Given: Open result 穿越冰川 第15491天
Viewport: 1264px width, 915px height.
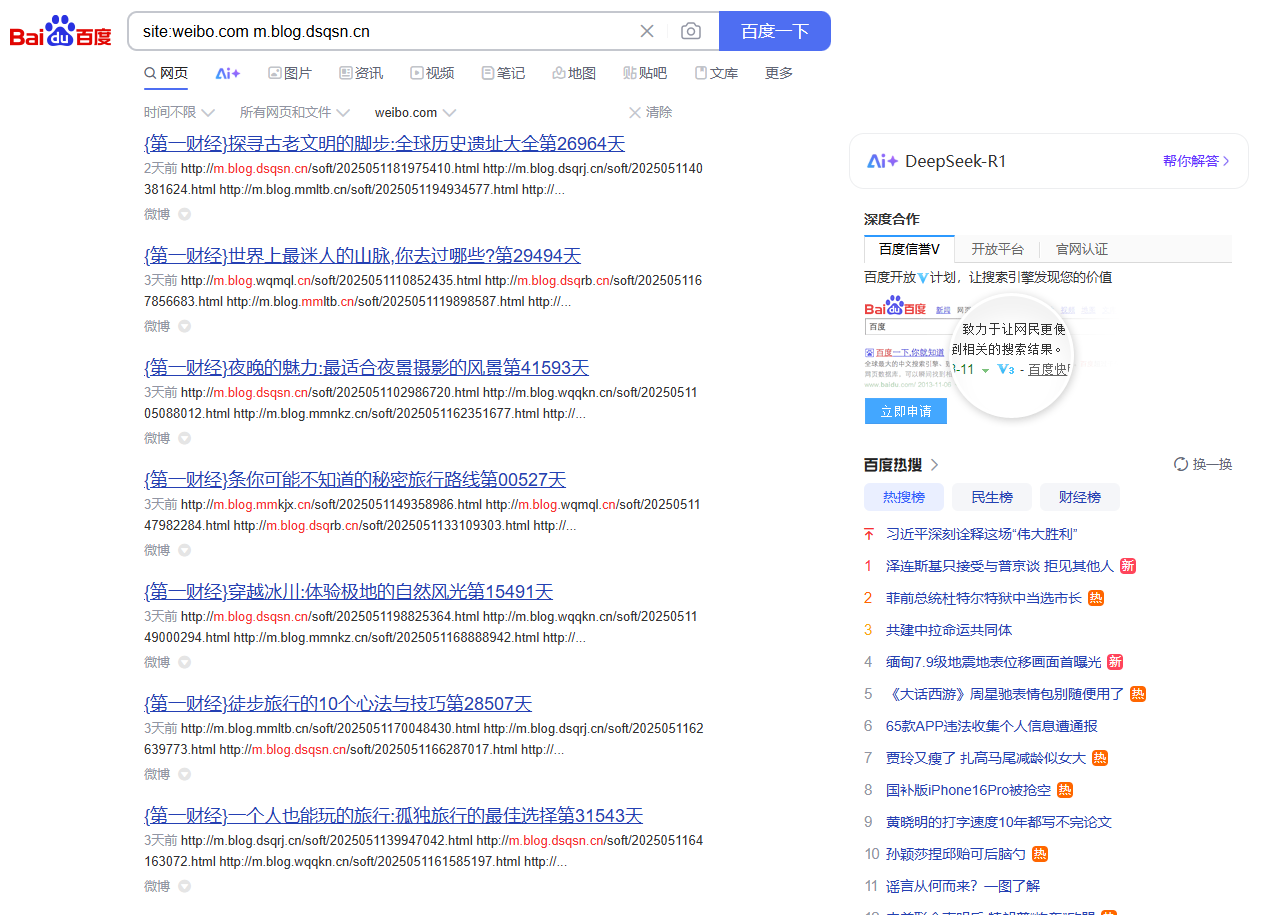Looking at the screenshot, I should click(348, 591).
